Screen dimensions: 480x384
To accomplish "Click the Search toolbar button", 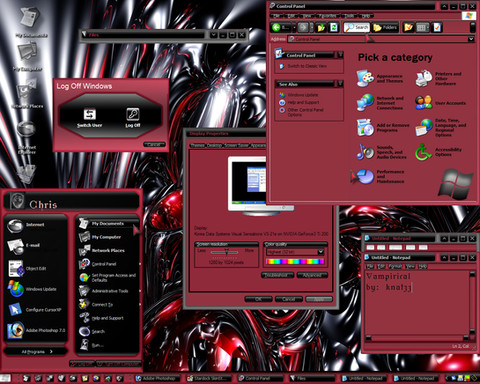I will tap(357, 27).
